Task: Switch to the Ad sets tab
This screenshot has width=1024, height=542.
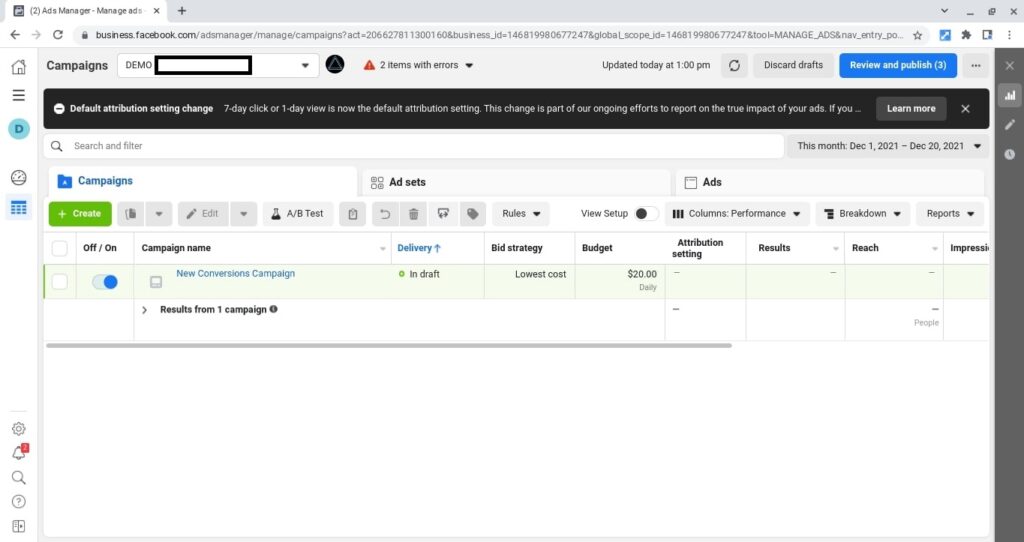Action: click(x=516, y=182)
